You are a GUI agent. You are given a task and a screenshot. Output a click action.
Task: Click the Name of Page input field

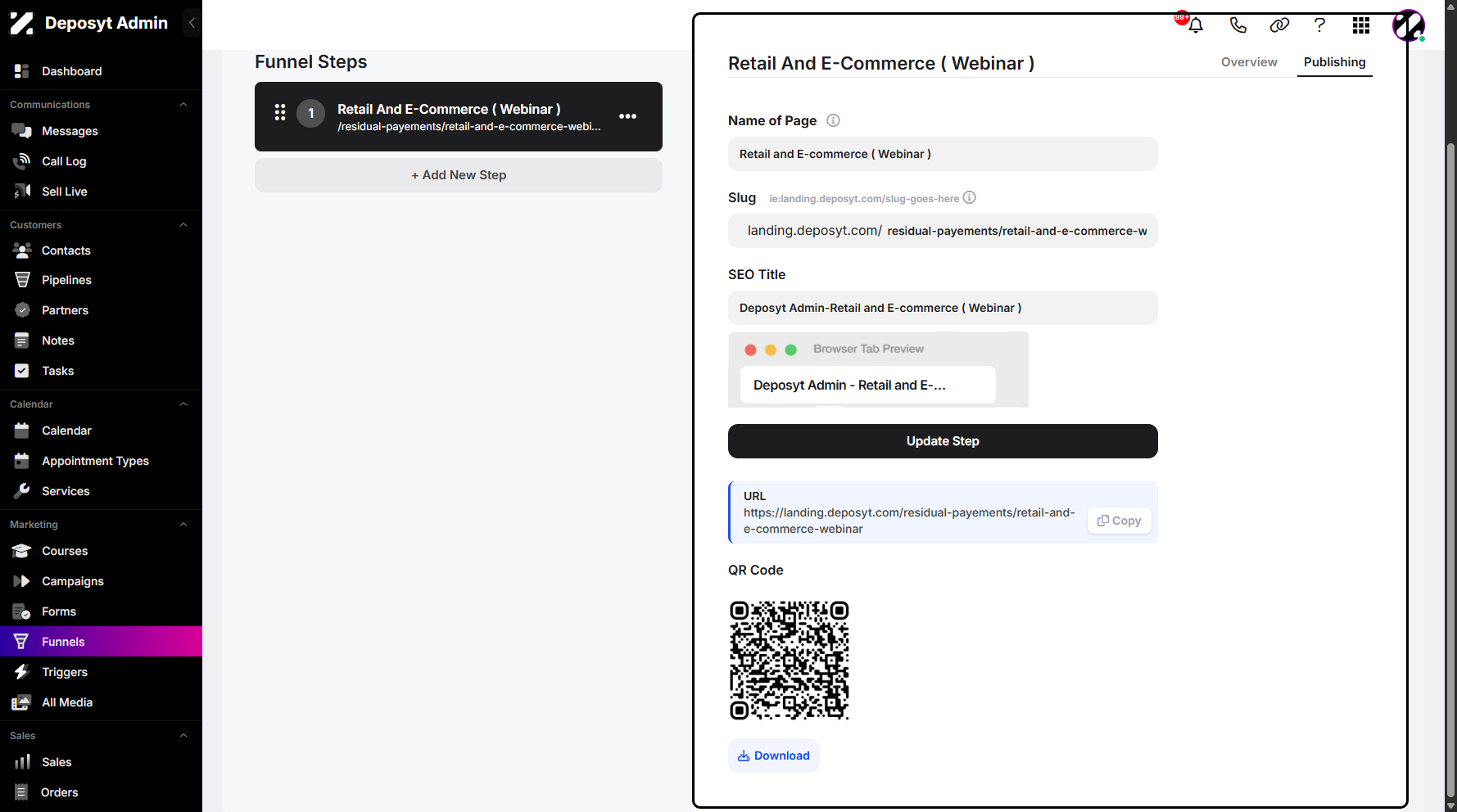(943, 154)
